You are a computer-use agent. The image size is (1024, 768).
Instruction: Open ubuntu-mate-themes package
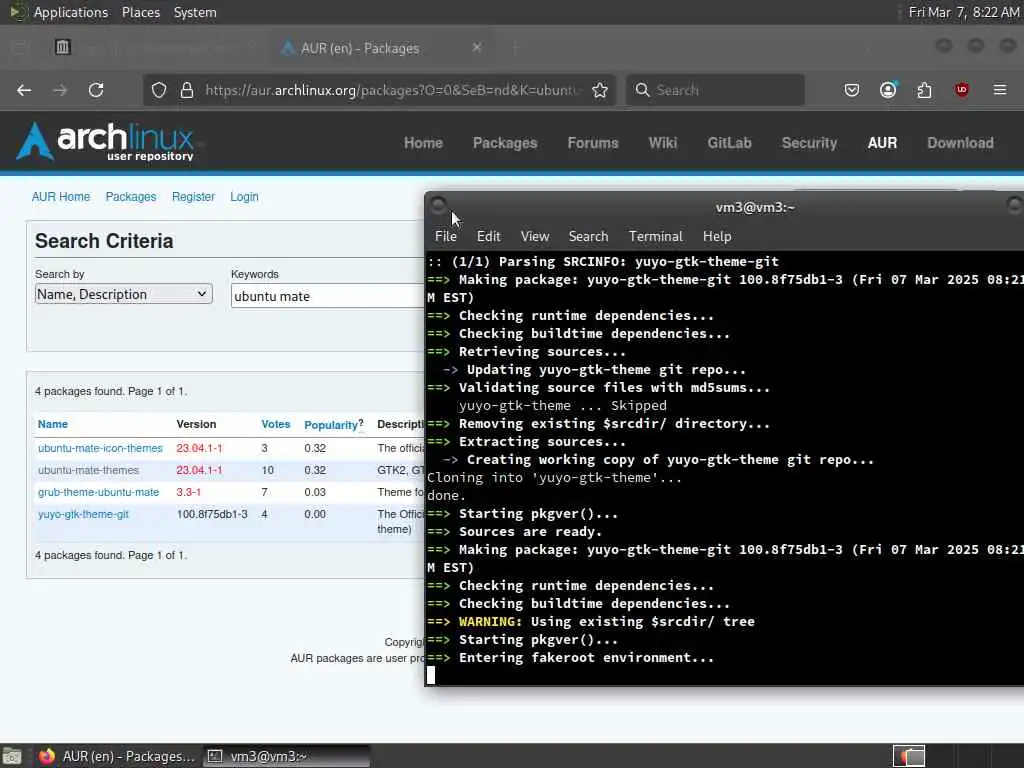tap(88, 470)
